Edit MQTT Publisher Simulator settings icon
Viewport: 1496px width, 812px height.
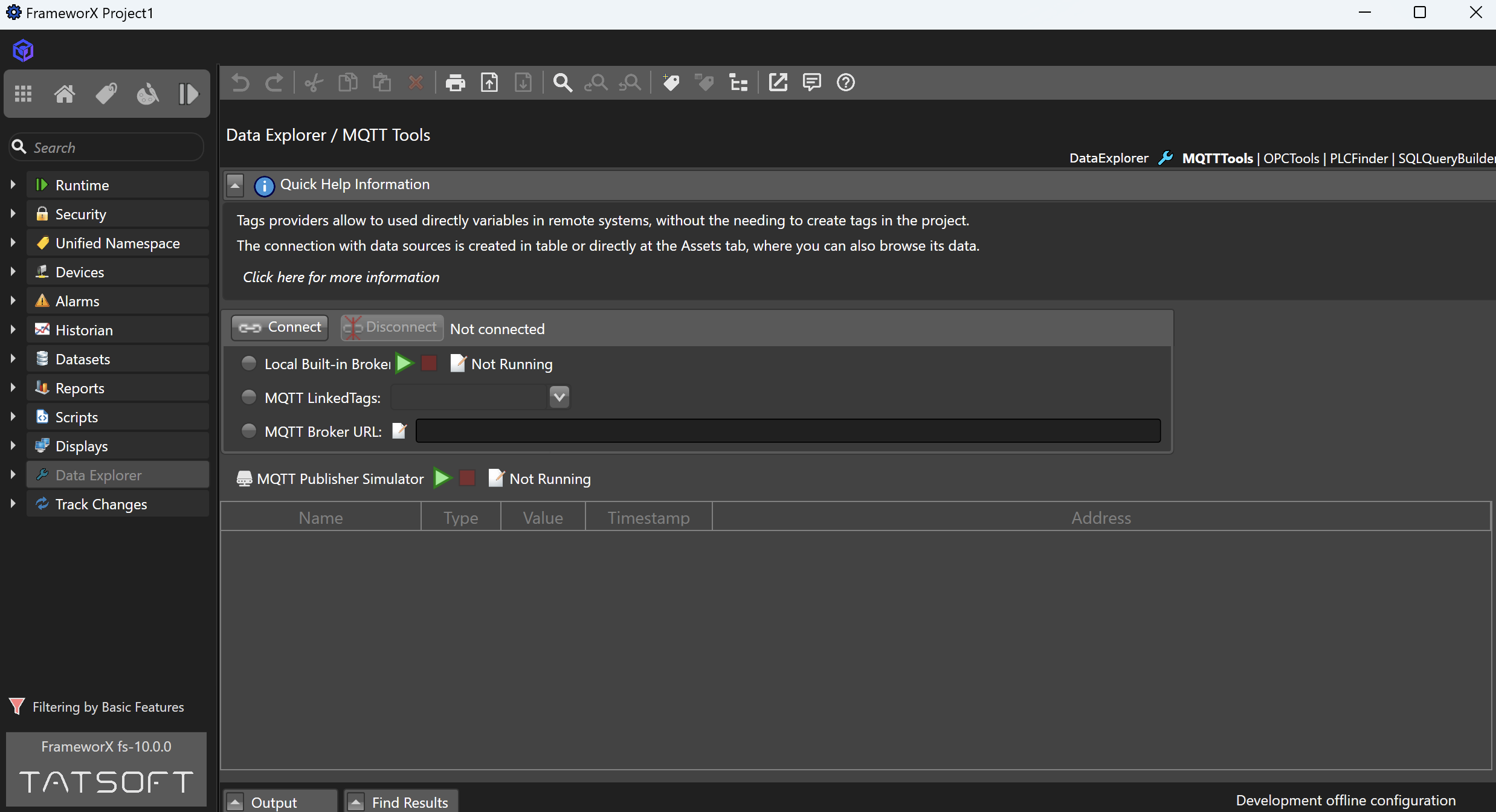[496, 478]
